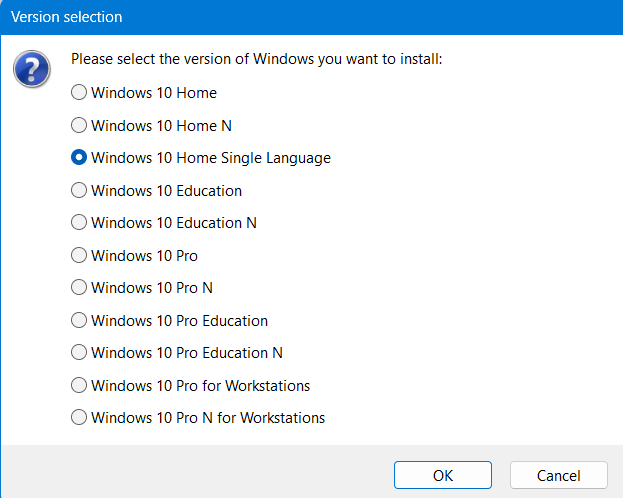The image size is (623, 498).
Task: Select the Windows 10 Home radio button
Action: pos(79,93)
